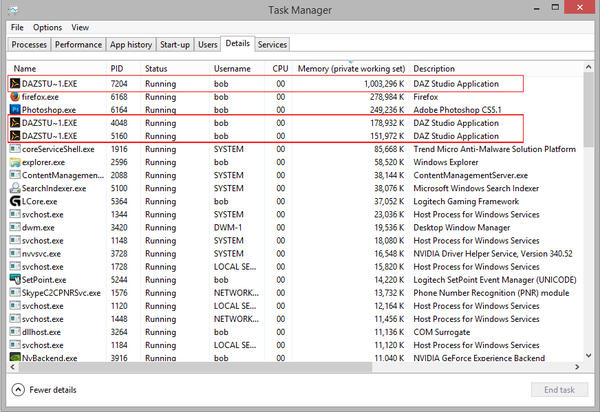Sort by the PID column header
Screen dimensions: 600x412
[x=124, y=69]
